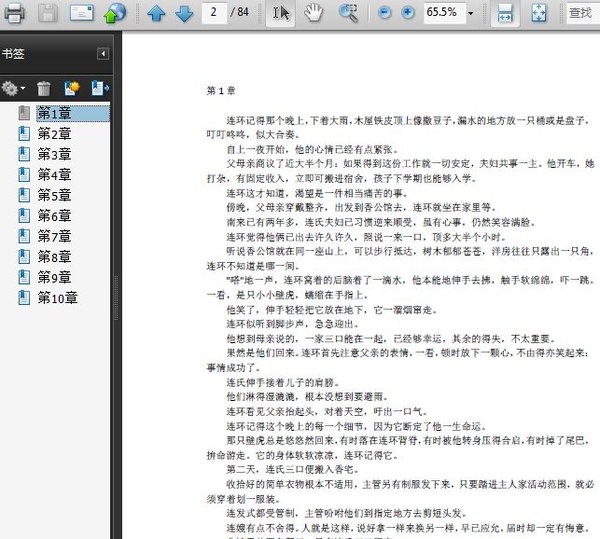Collapse the 书签 bookmarks panel
Image resolution: width=600 pixels, height=539 pixels.
pyautogui.click(x=103, y=54)
